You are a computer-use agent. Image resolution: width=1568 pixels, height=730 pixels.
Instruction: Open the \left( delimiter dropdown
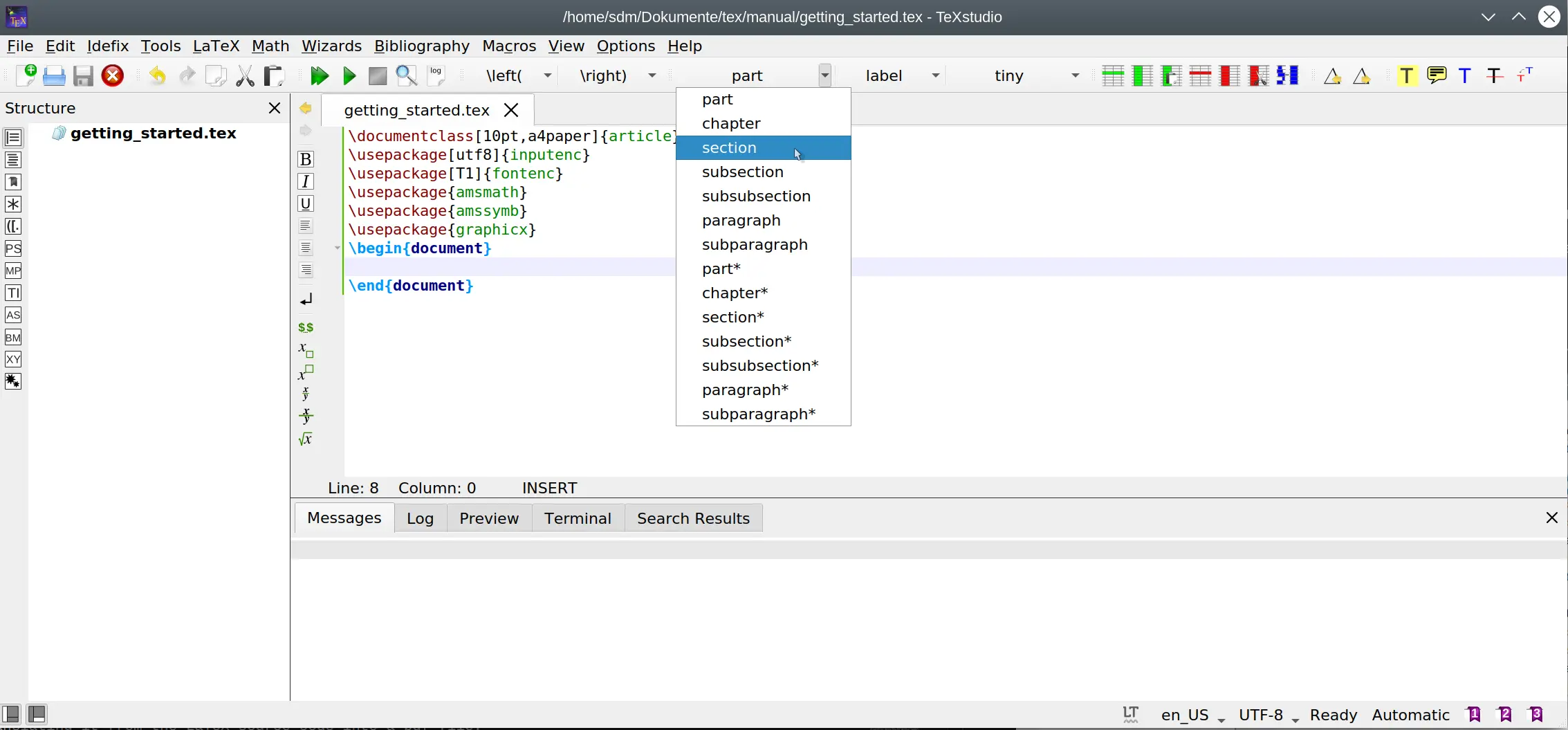click(547, 75)
